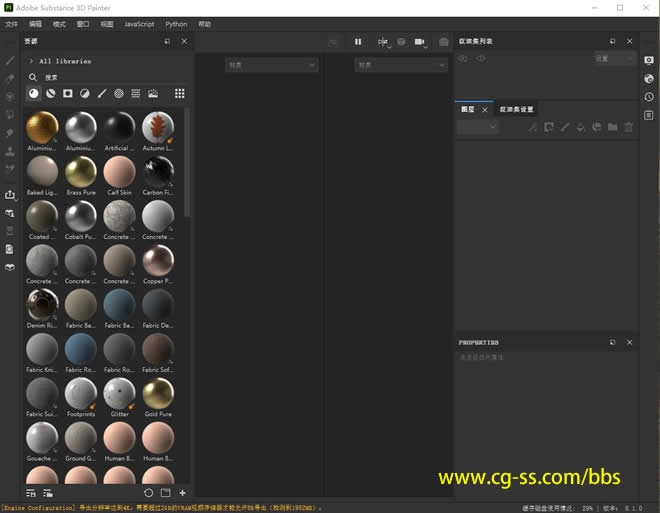
Task: Click the materials filter icon in assets
Action: (x=33, y=94)
